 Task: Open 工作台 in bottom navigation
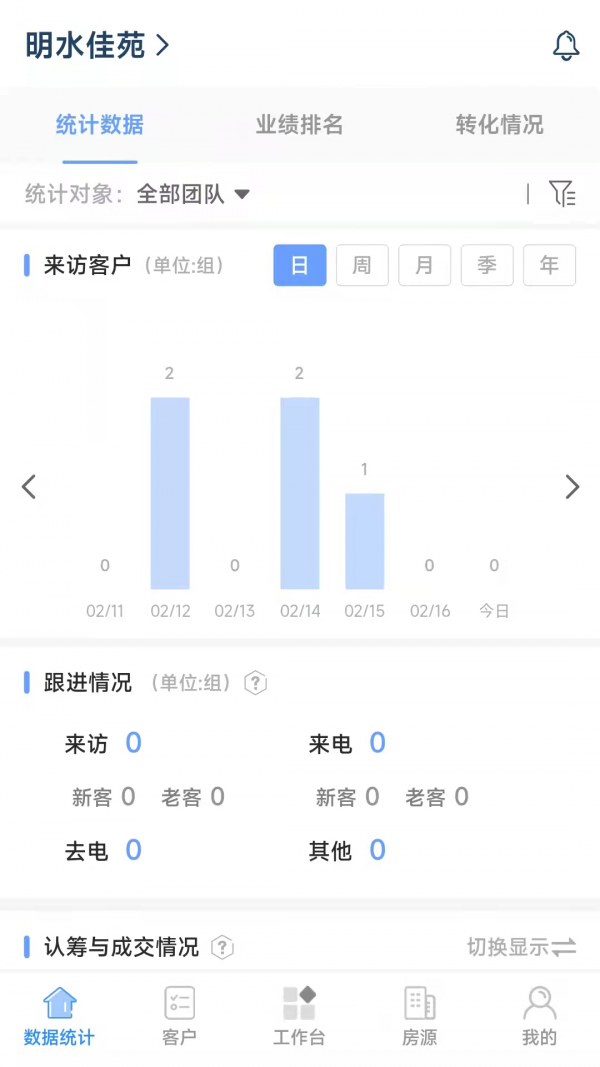(x=299, y=1016)
